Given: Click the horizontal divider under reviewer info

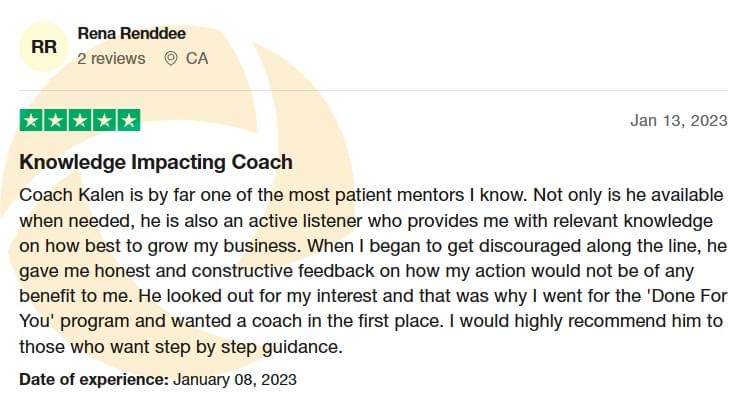Looking at the screenshot, I should coord(374,90).
